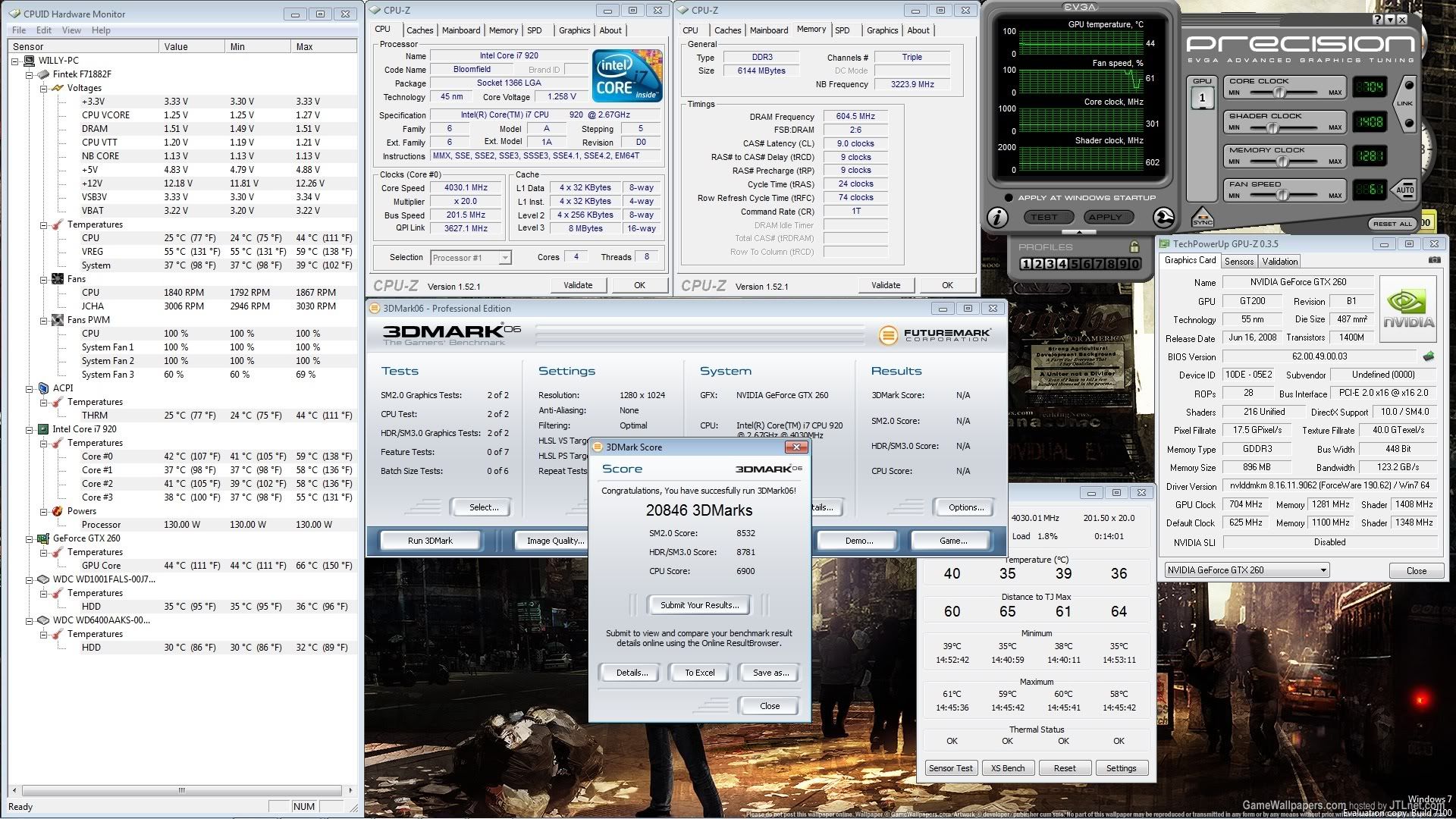Toggle fan speed AUTO mode
This screenshot has height=819, width=1456.
pos(1404,190)
